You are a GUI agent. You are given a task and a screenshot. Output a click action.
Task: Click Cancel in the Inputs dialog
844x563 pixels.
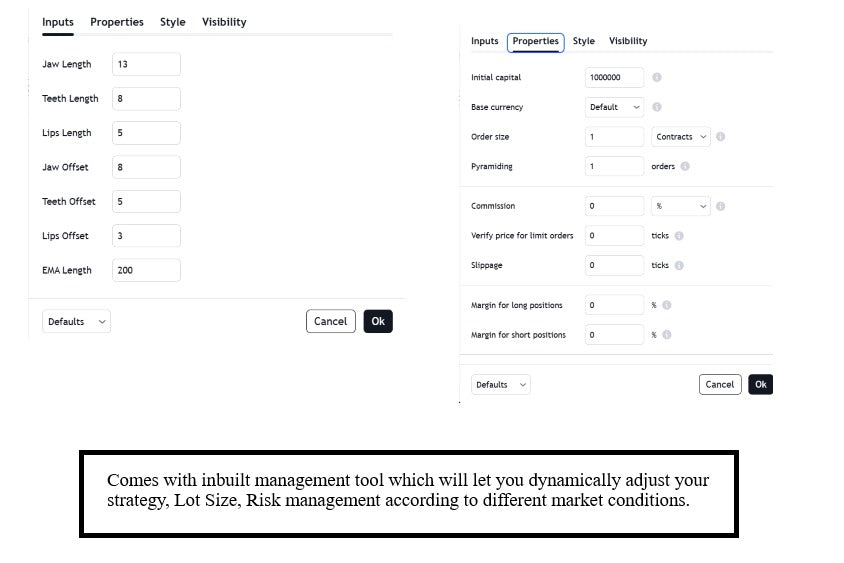pos(330,321)
